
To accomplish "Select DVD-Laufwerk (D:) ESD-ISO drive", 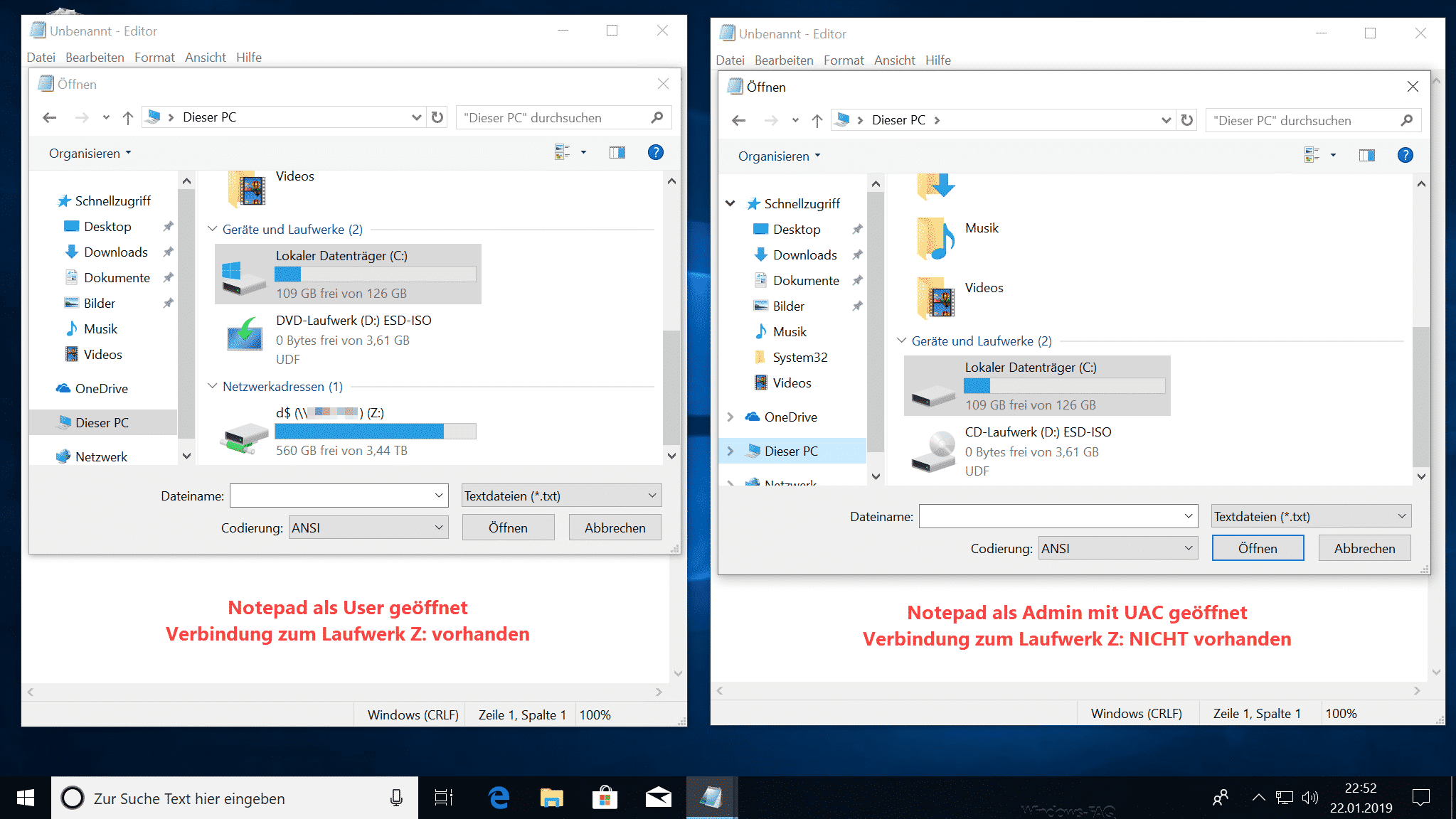I will (x=348, y=340).
